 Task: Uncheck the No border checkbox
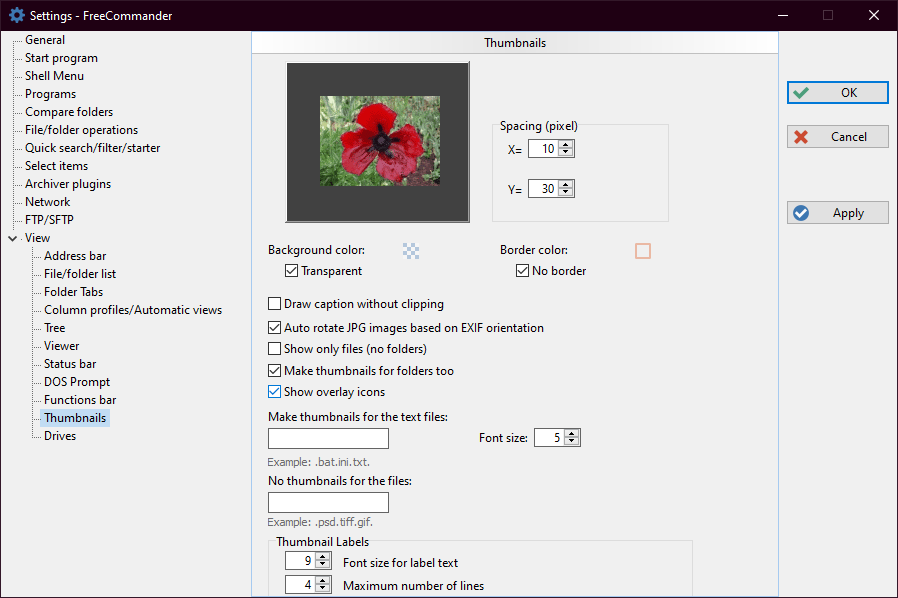coord(523,271)
